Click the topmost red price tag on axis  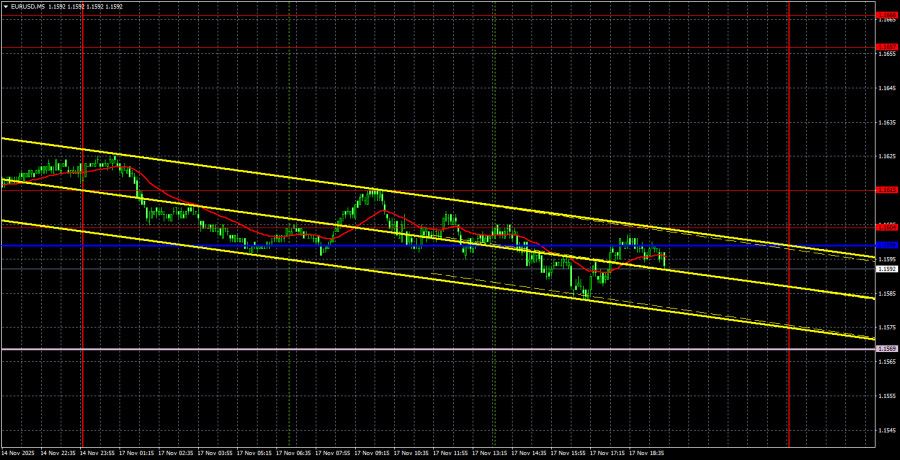(886, 16)
